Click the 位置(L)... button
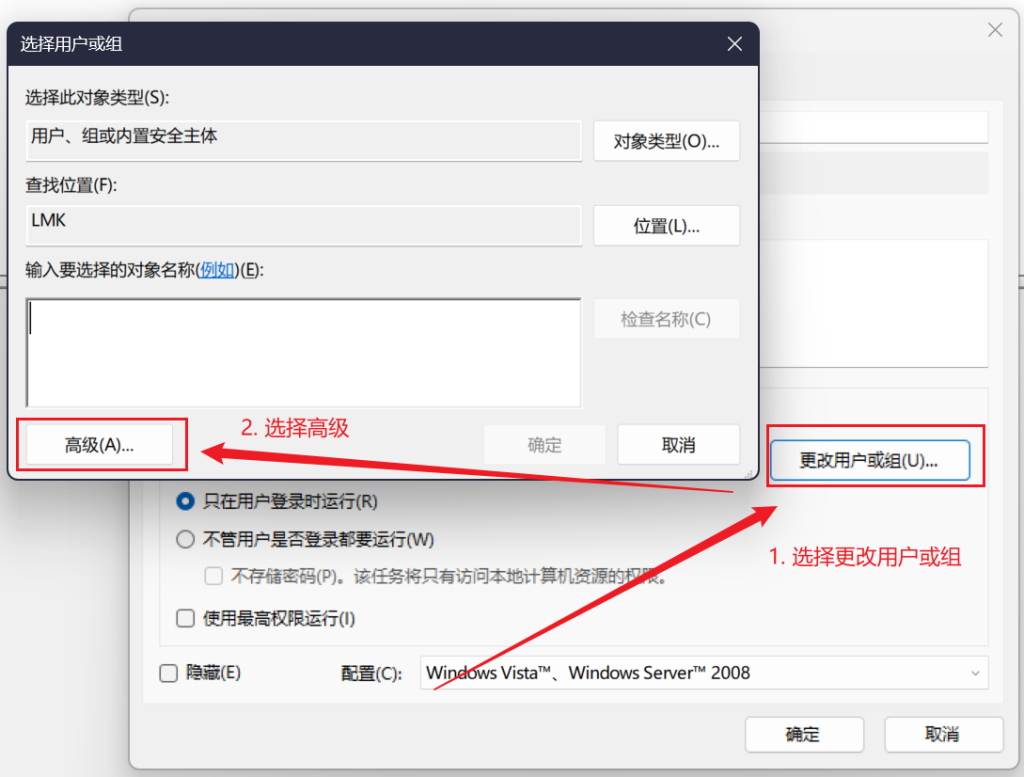Viewport: 1024px width, 777px height. 666,226
